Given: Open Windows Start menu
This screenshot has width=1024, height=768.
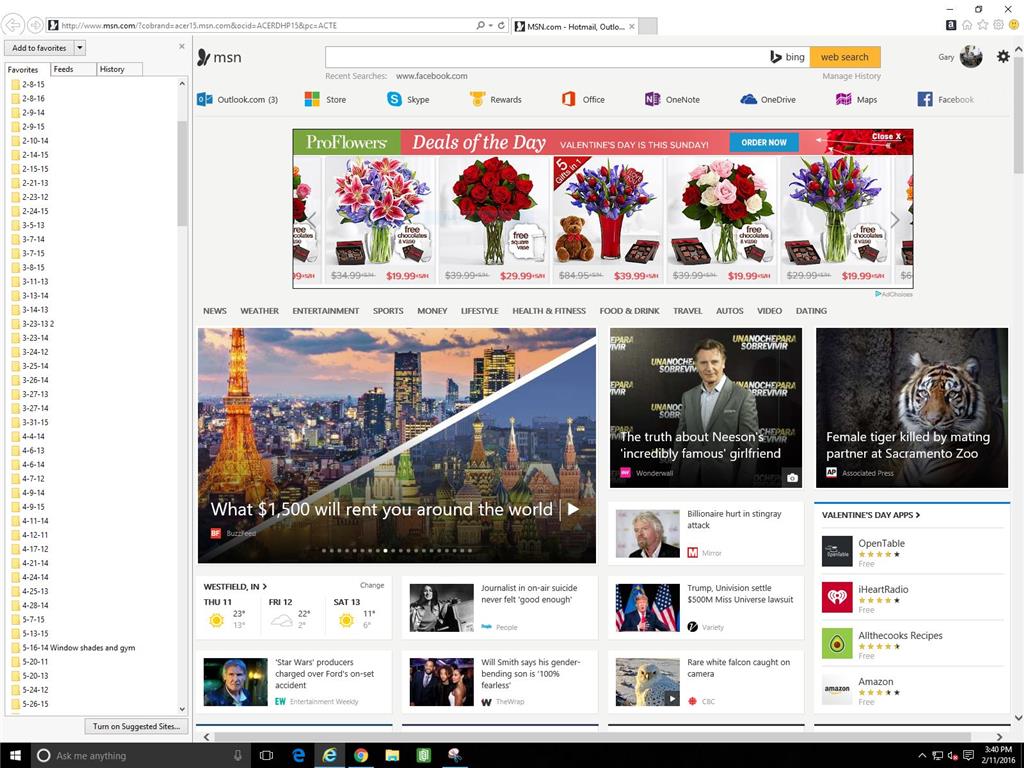Looking at the screenshot, I should 15,756.
